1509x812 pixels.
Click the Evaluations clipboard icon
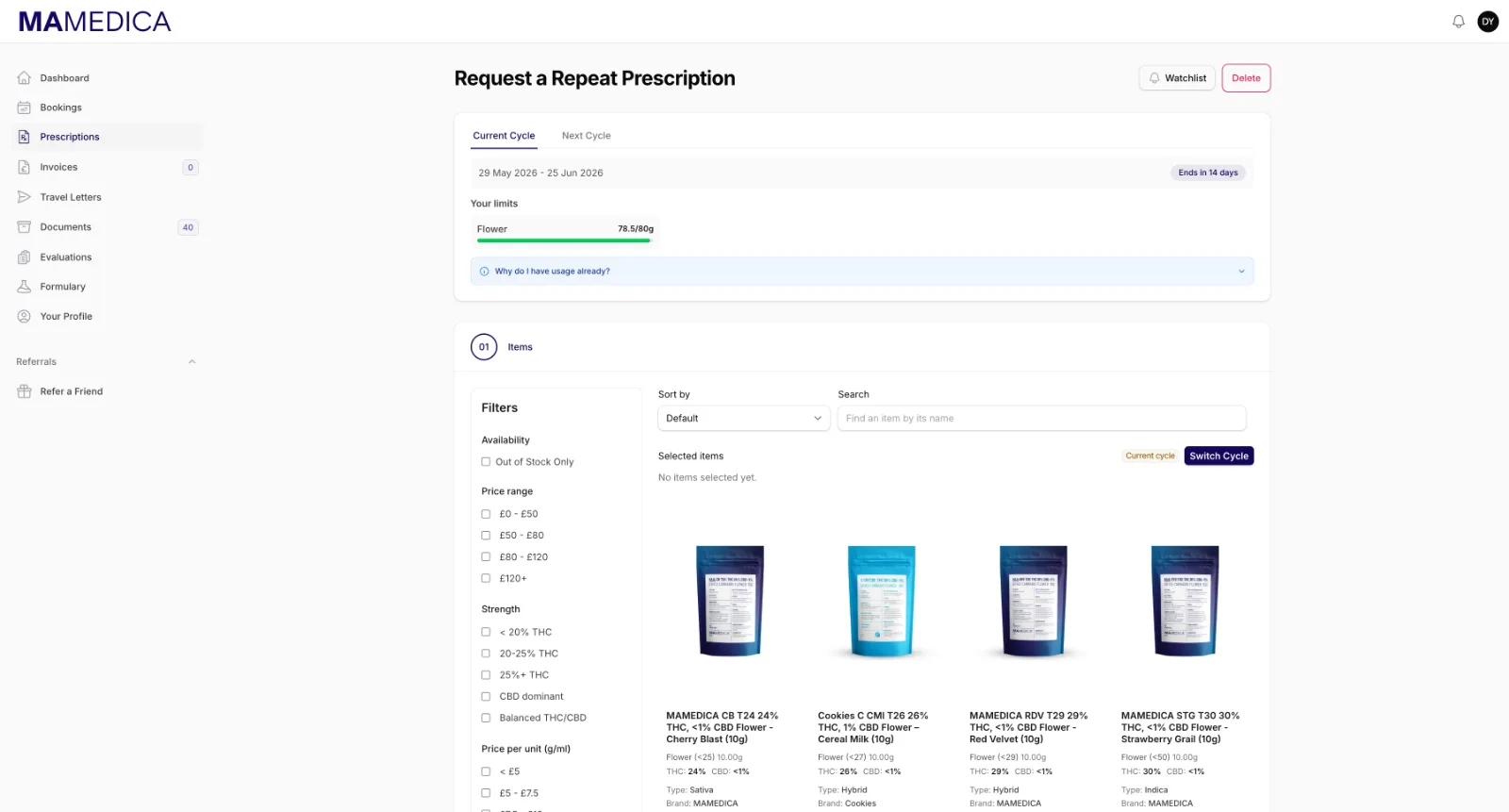point(25,257)
